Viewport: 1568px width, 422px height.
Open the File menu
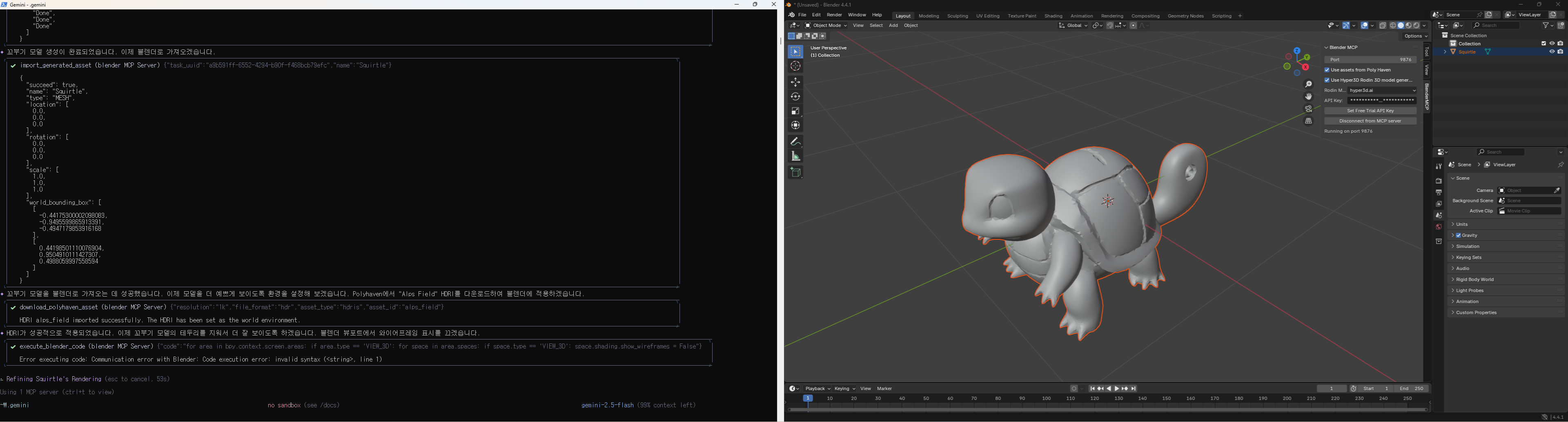coord(802,15)
